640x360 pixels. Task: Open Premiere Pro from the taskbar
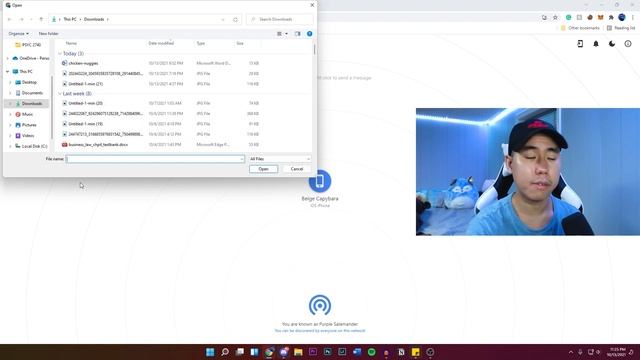pyautogui.click(x=313, y=352)
